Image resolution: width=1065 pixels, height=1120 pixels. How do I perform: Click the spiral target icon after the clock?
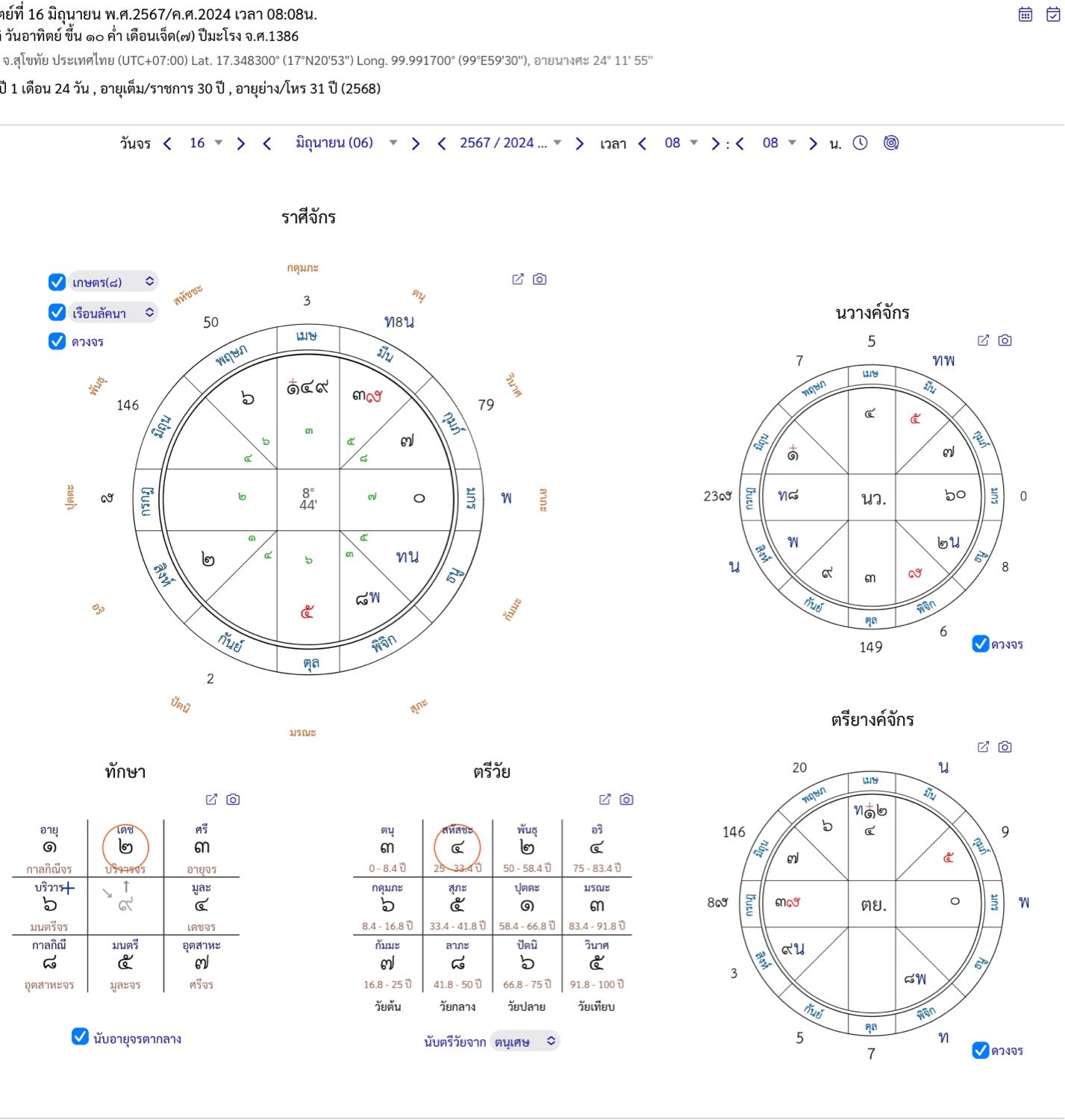(x=891, y=143)
